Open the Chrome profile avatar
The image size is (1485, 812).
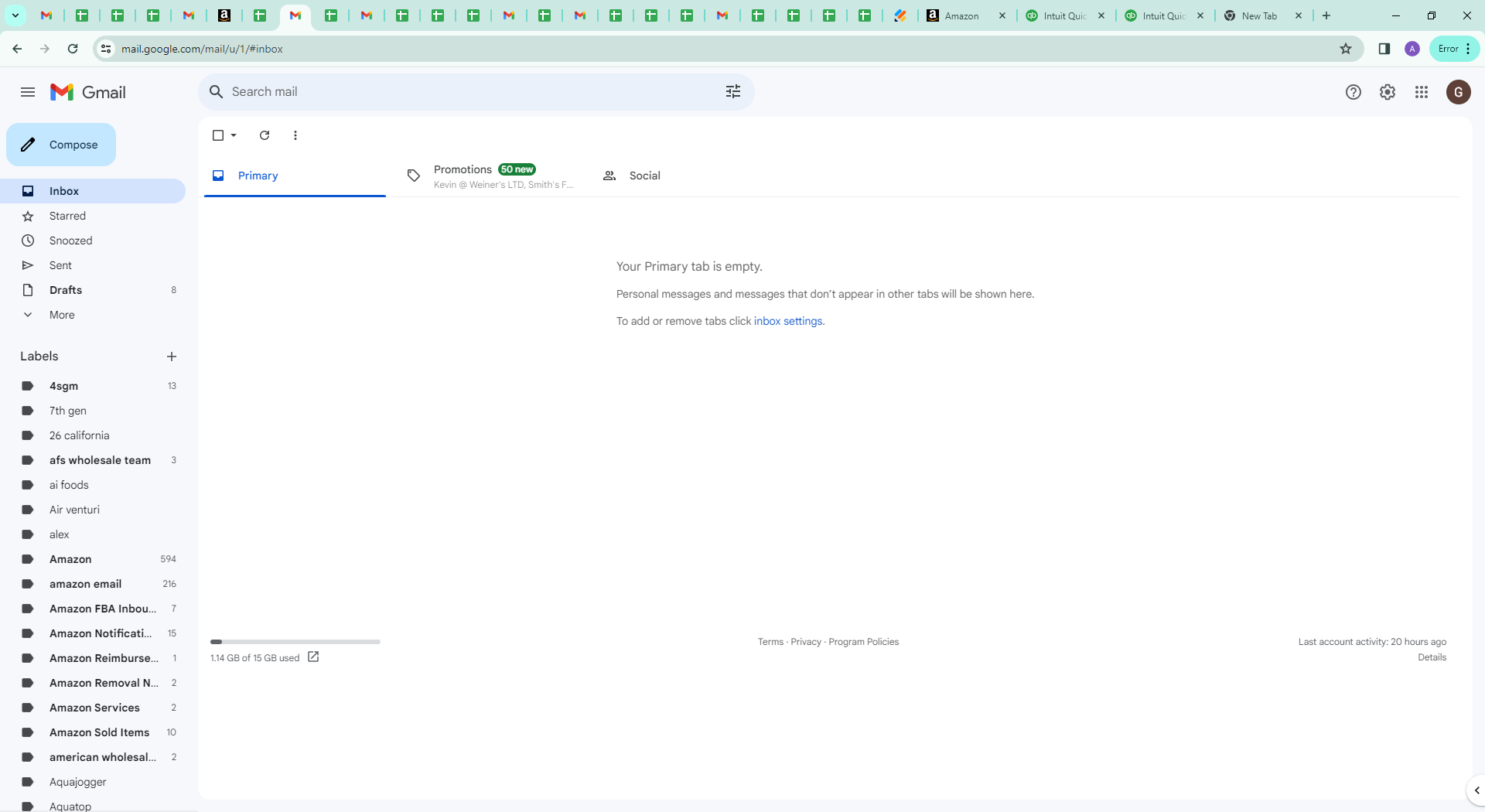[1412, 49]
